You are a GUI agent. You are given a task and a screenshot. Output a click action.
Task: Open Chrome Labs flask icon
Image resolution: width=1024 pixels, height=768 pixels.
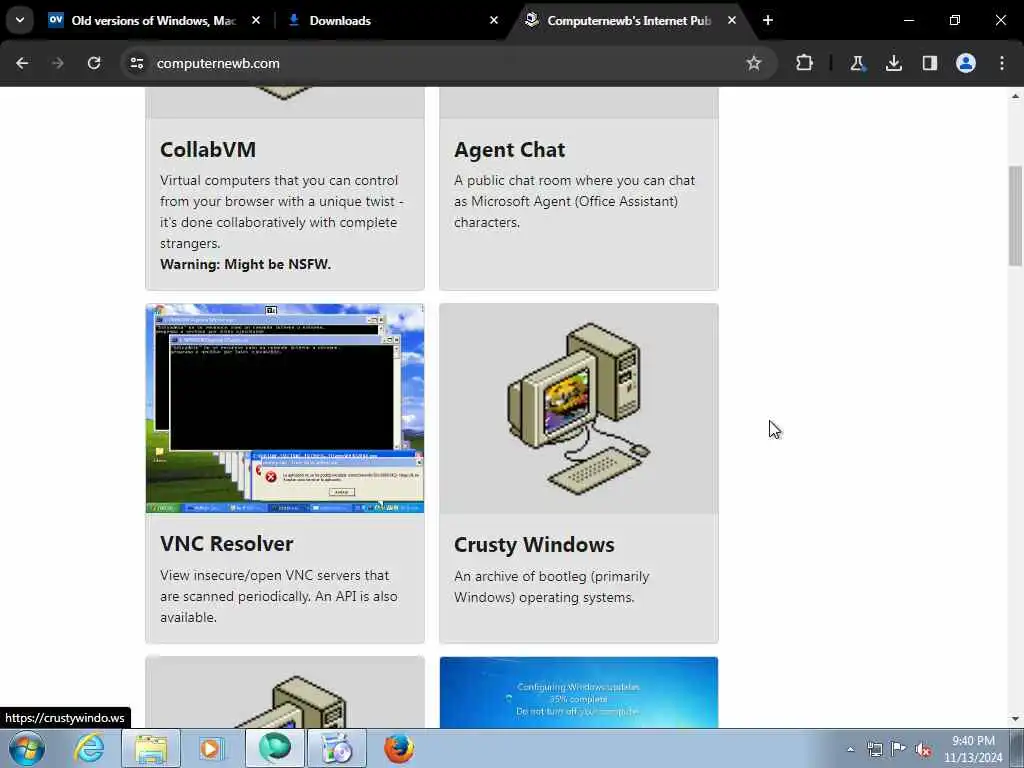[x=857, y=63]
